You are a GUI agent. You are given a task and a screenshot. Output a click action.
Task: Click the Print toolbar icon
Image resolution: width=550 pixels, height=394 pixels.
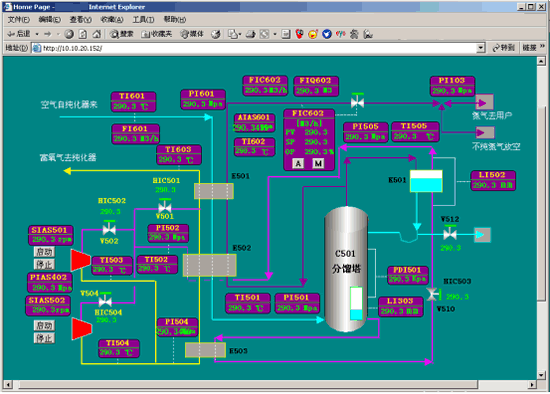250,34
